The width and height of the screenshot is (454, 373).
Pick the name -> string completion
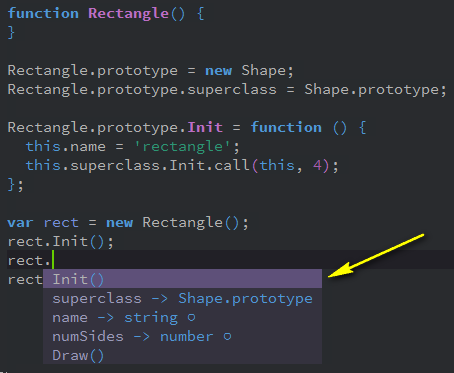(x=182, y=317)
